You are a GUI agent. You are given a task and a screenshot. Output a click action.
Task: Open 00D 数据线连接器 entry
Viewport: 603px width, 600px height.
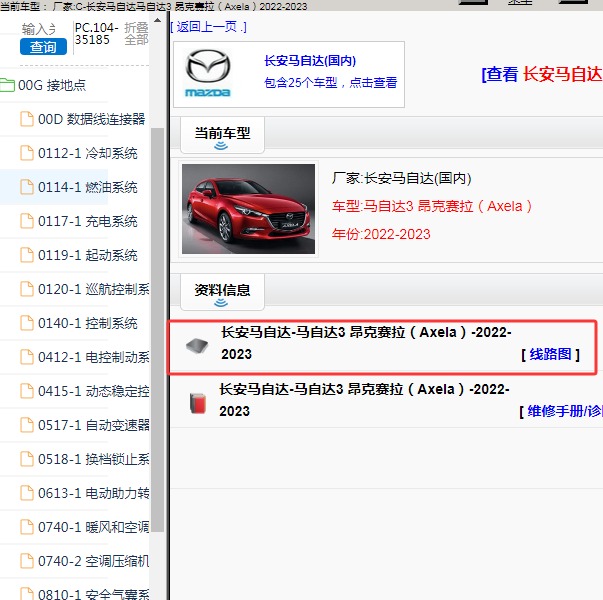(x=92, y=119)
